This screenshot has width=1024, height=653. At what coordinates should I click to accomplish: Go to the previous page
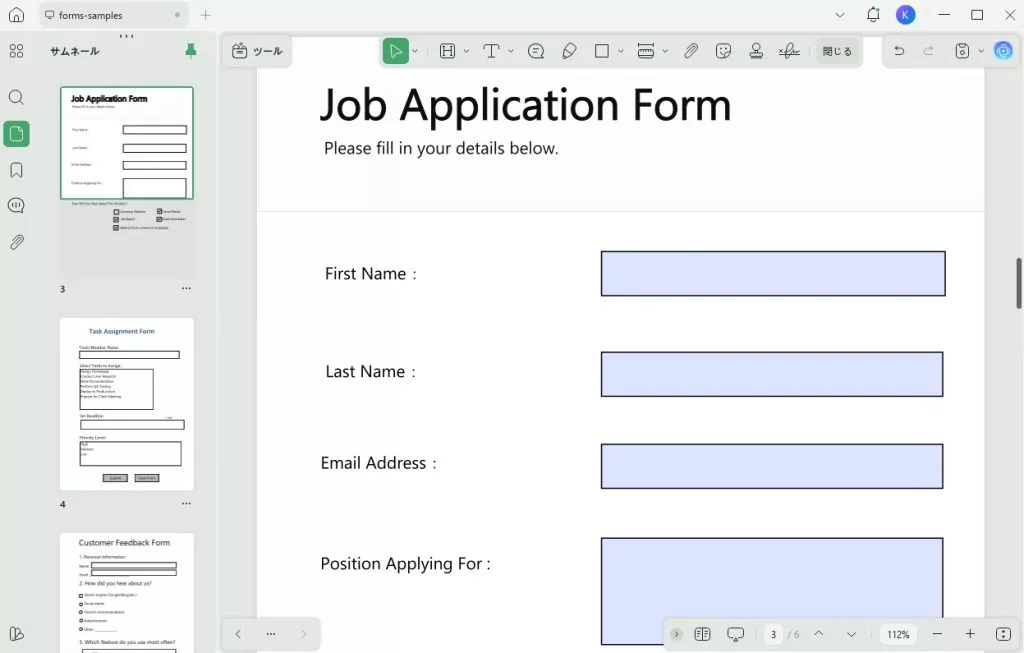click(818, 634)
